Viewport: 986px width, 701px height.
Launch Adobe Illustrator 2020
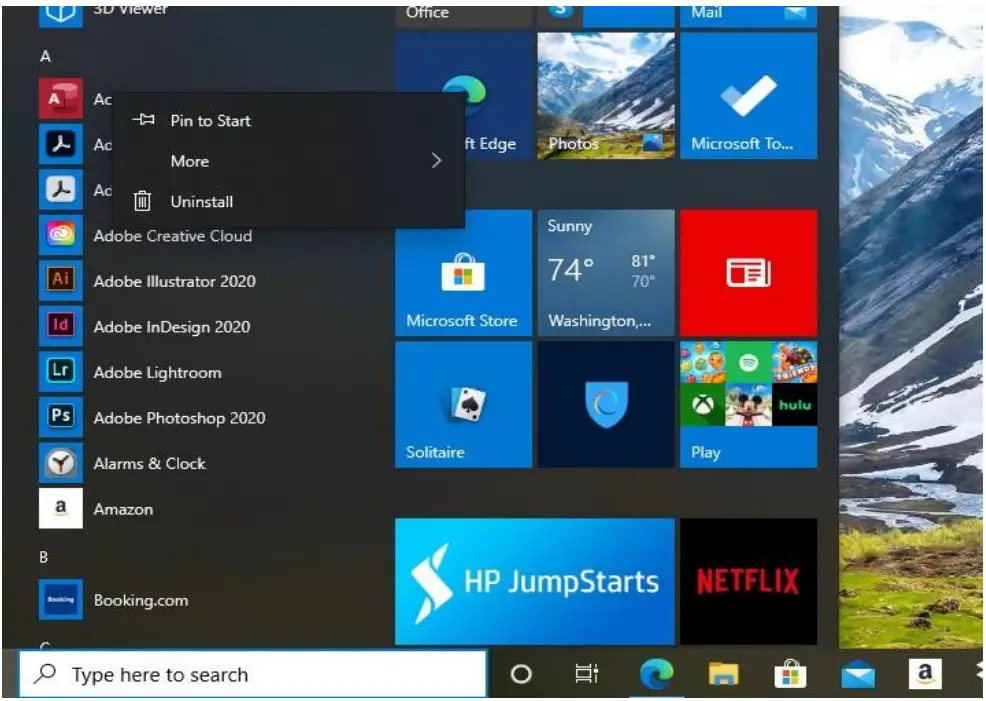point(174,281)
